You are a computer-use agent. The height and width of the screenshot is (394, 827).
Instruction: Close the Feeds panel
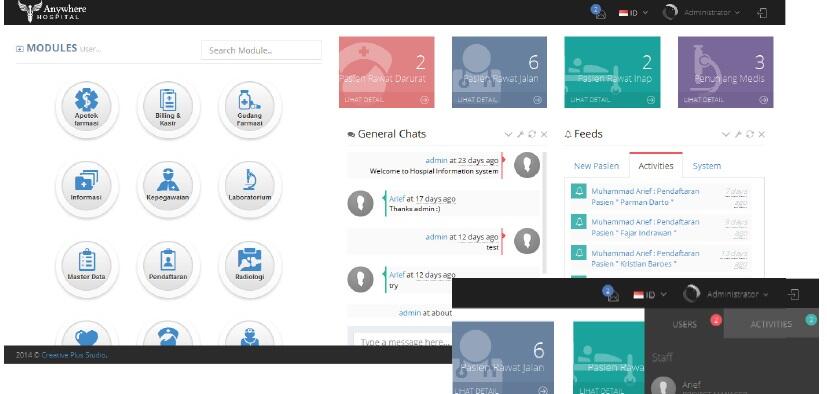click(x=762, y=134)
